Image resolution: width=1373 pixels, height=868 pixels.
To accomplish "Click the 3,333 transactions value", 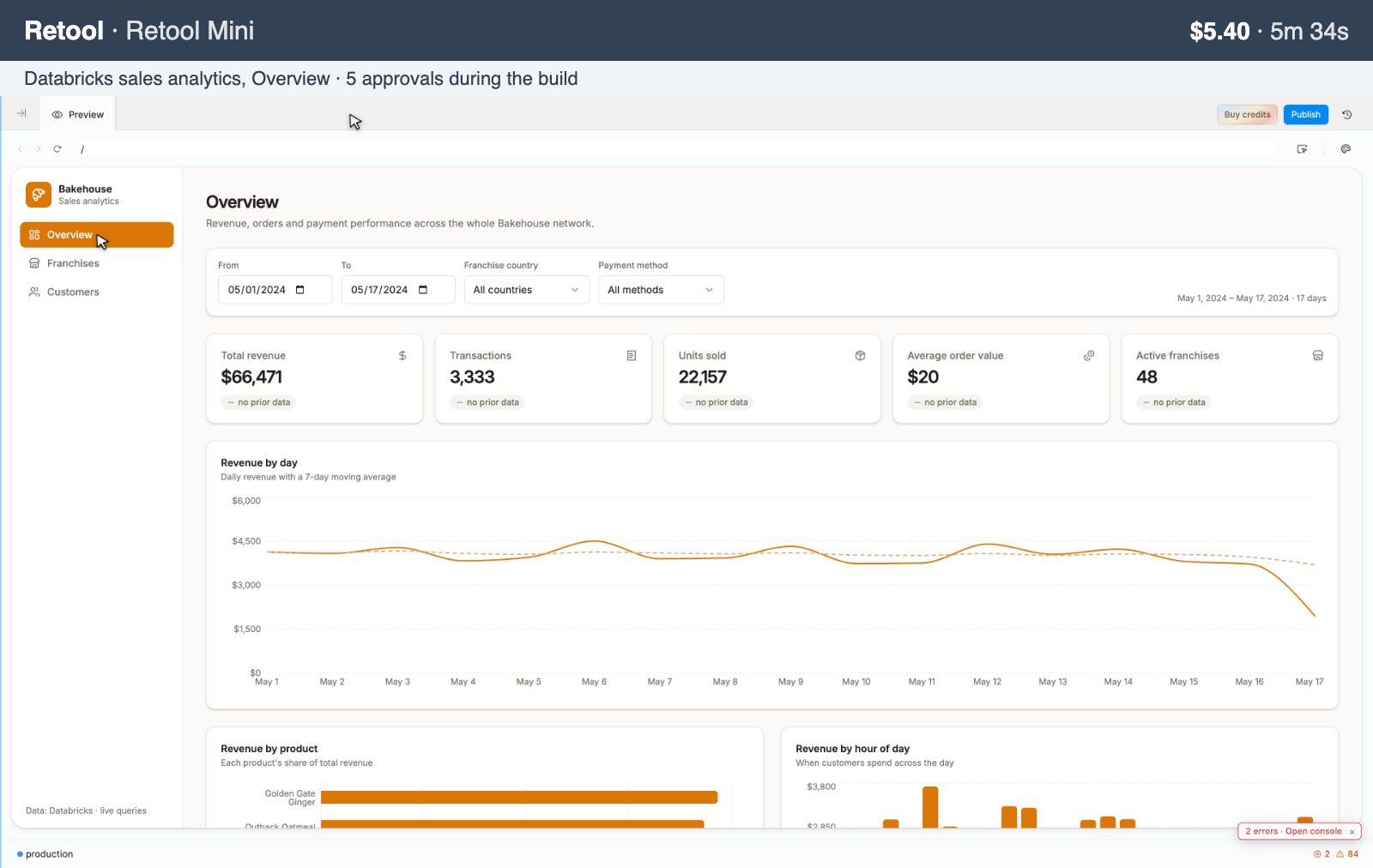I will 472,377.
